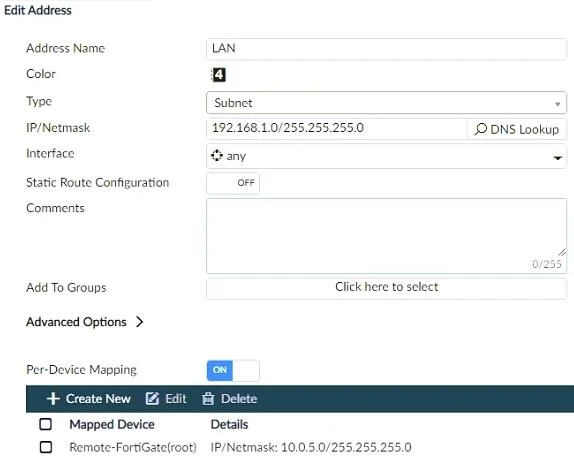The height and width of the screenshot is (456, 574).
Task: Click the trash can Delete icon
Action: [x=208, y=399]
